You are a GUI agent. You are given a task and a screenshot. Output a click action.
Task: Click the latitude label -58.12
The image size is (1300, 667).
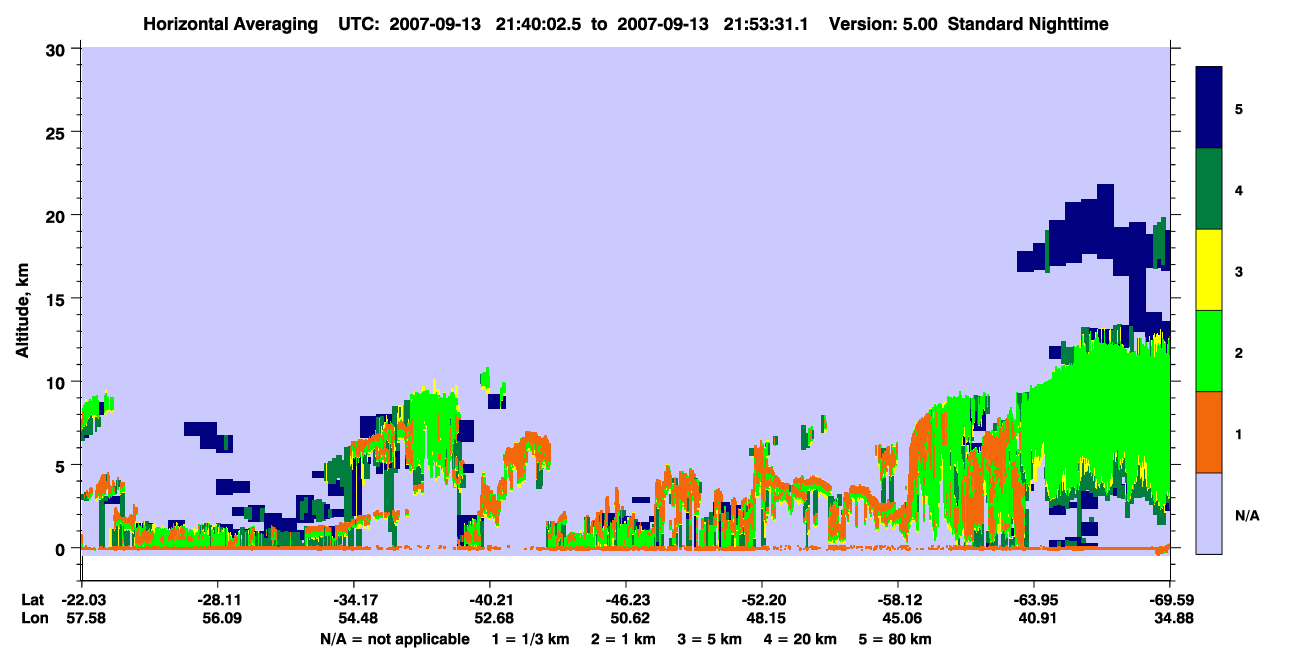[x=897, y=600]
